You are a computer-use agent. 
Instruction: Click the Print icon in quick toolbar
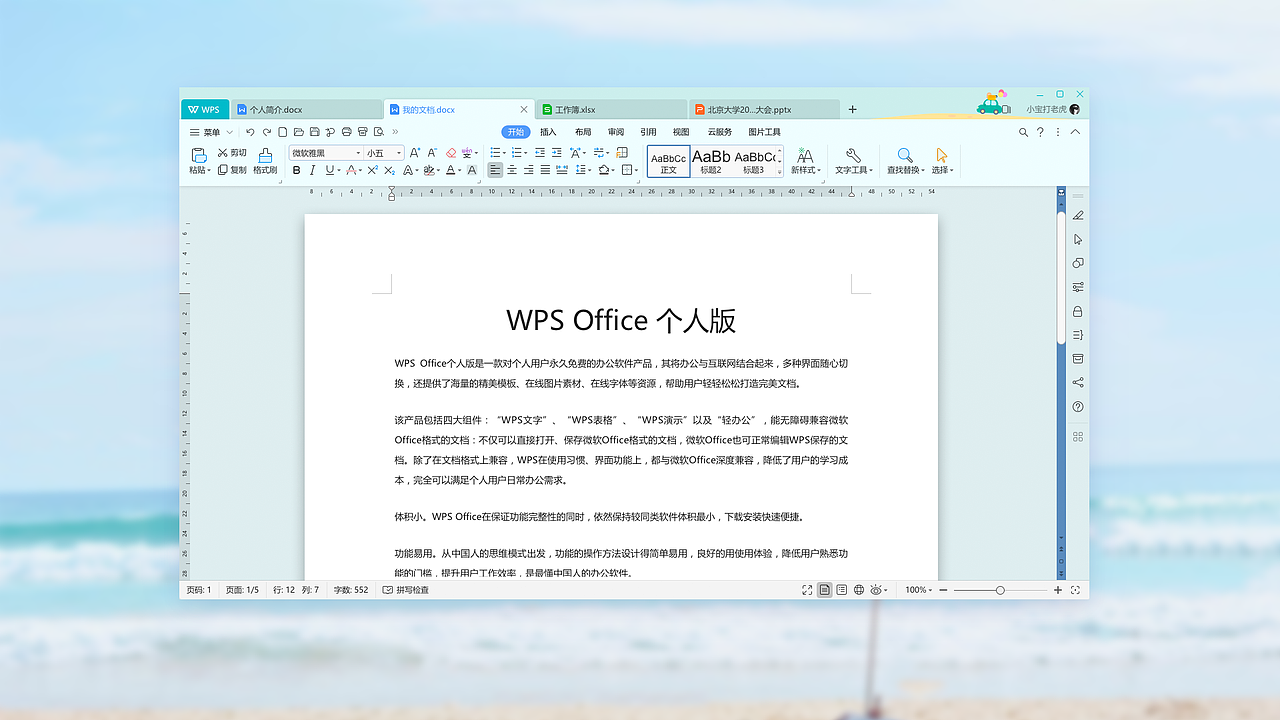click(346, 132)
